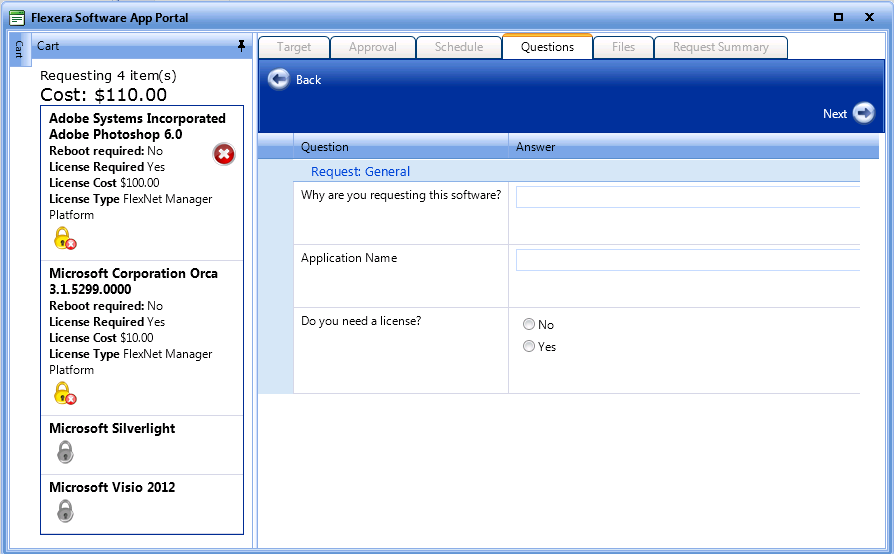The image size is (894, 554).
Task: Click the Next arrow icon
Action: click(864, 113)
